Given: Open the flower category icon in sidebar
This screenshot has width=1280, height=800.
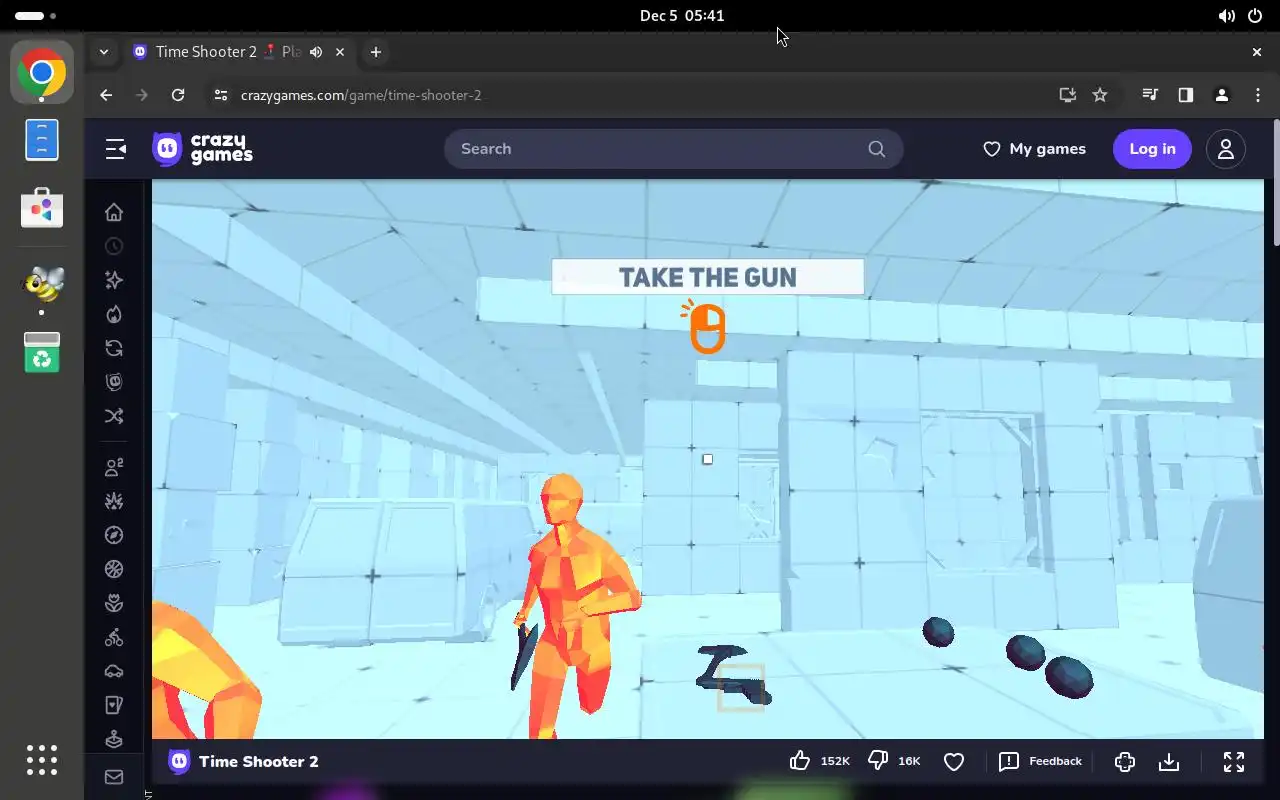Looking at the screenshot, I should coord(114,603).
